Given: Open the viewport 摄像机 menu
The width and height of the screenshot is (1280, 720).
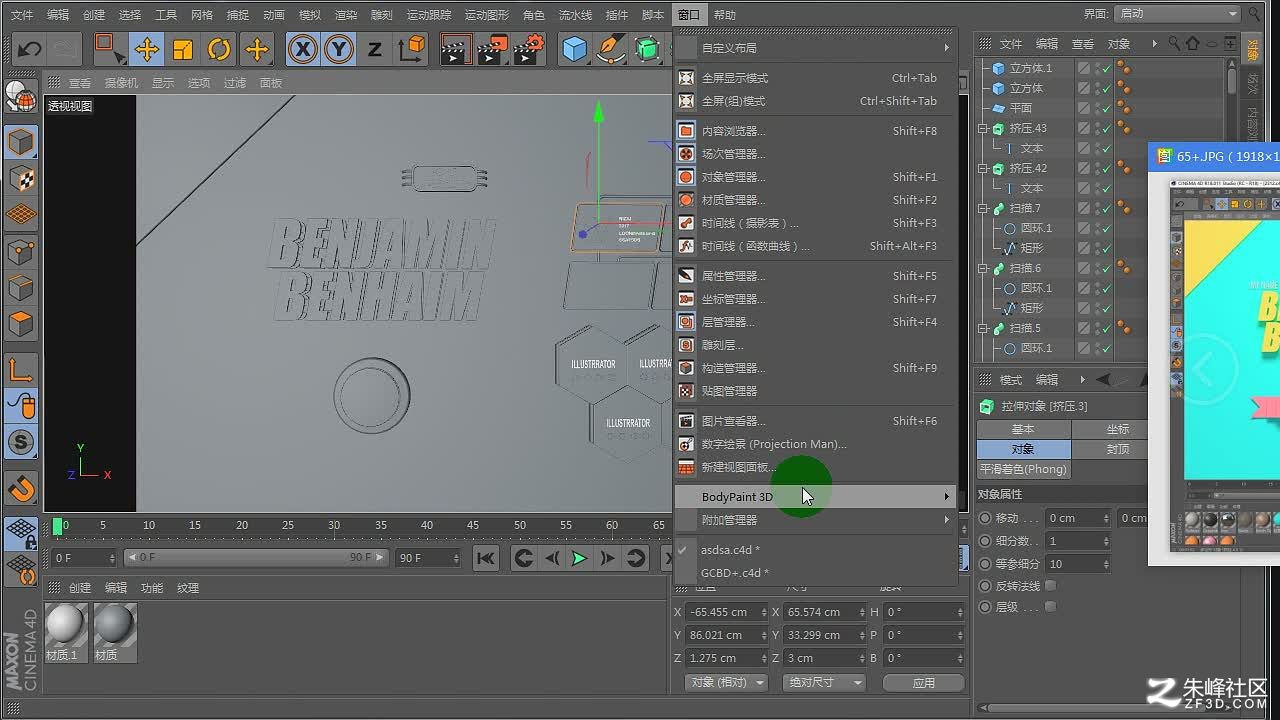Looking at the screenshot, I should pos(121,83).
